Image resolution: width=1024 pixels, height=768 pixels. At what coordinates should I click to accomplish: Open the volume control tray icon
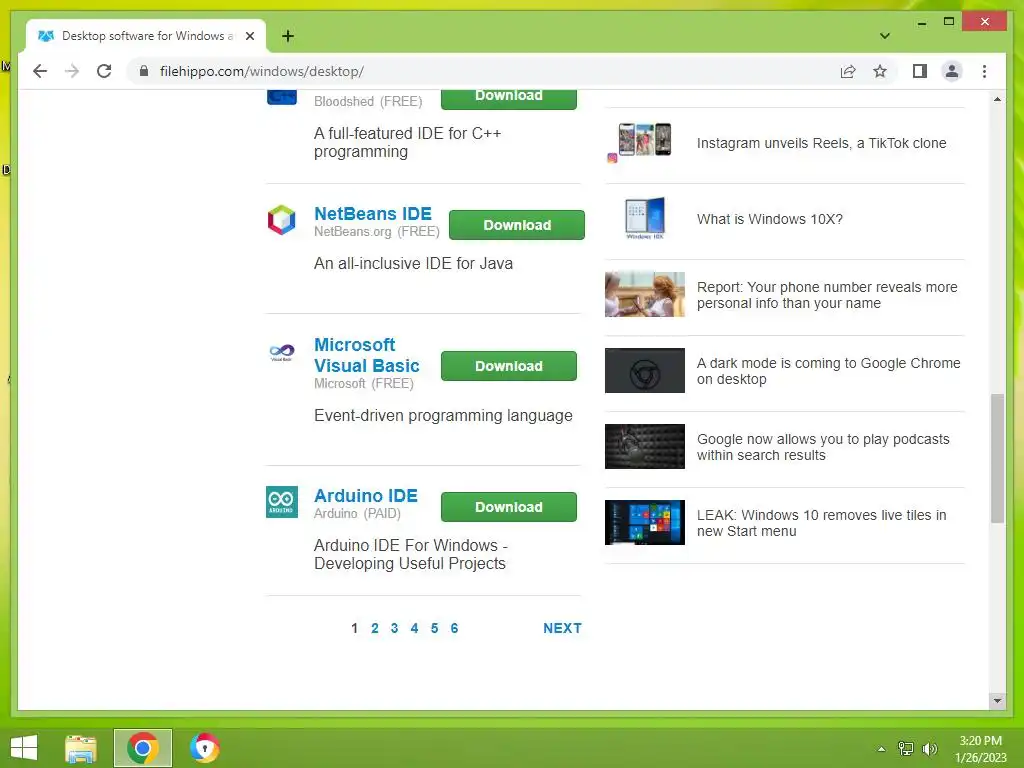click(929, 749)
